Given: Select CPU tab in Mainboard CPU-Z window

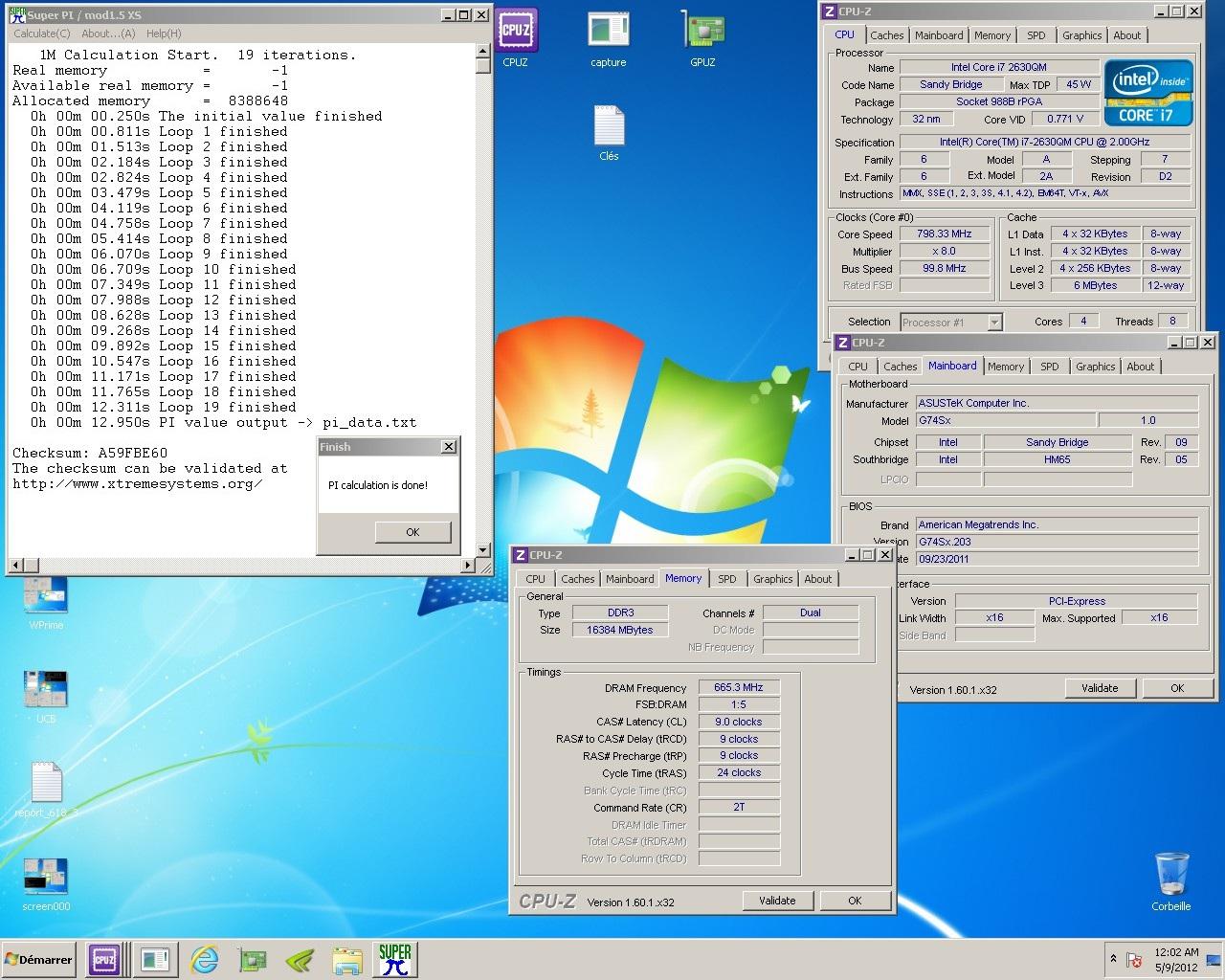Looking at the screenshot, I should (x=858, y=367).
